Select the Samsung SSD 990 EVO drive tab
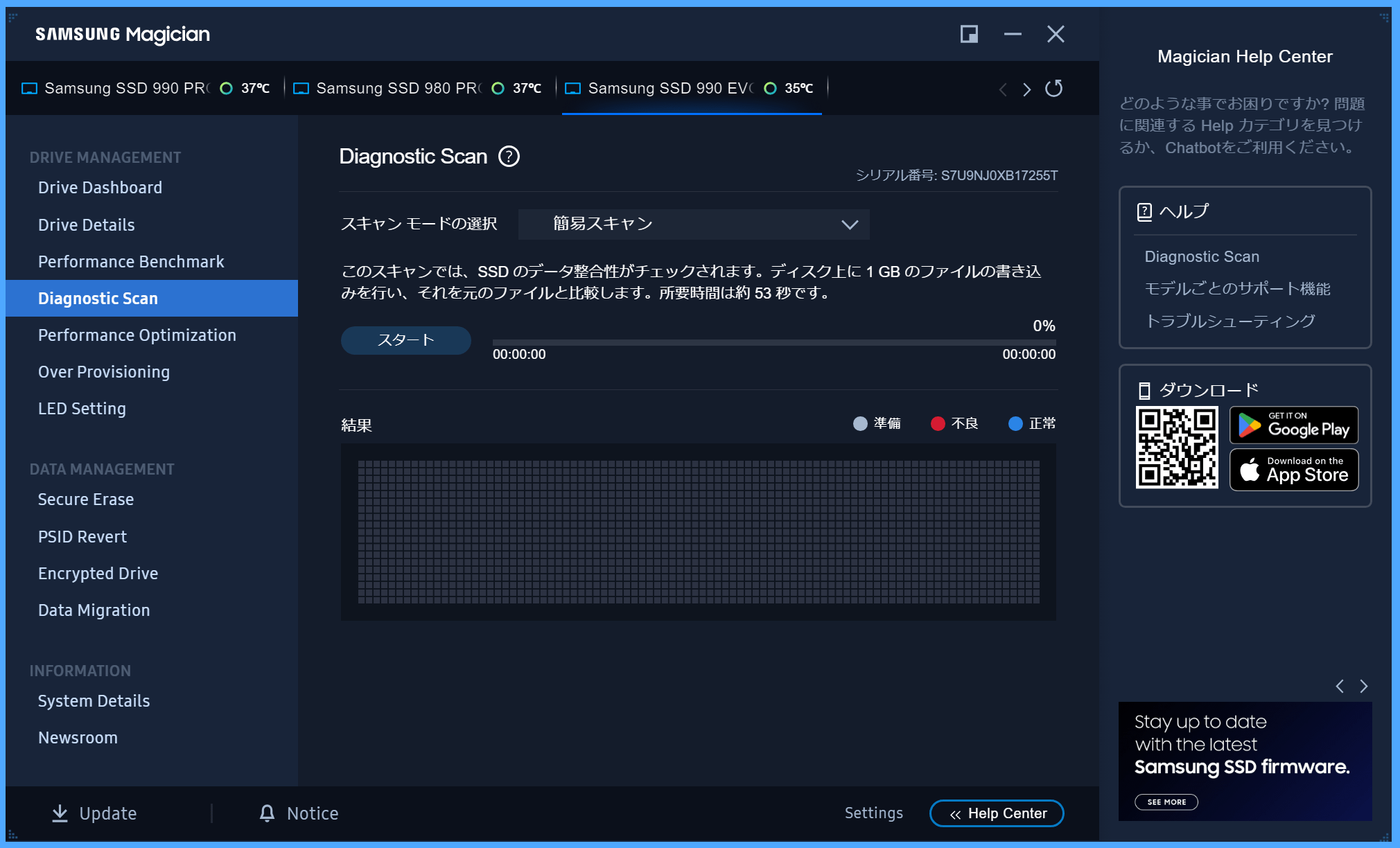1400x848 pixels. [692, 89]
